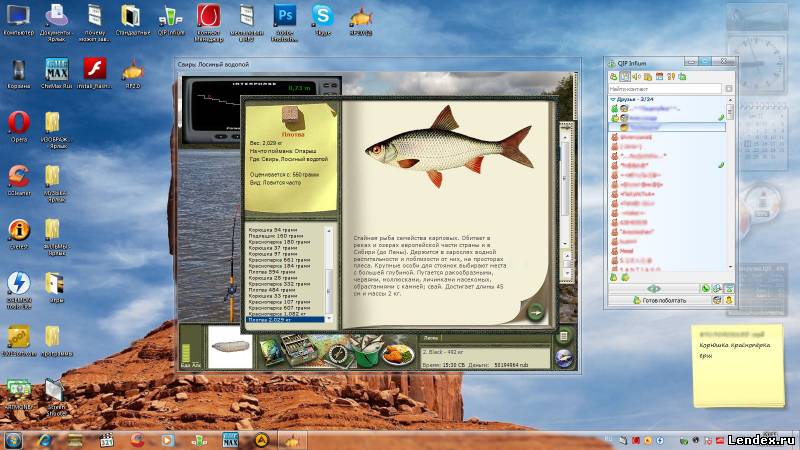Open the Корзина recycle bin icon
The image size is (800, 450).
(x=18, y=73)
